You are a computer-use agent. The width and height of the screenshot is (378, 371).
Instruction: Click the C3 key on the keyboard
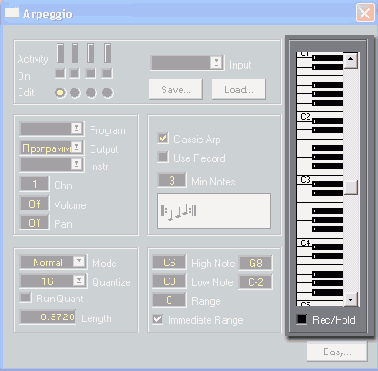click(304, 180)
